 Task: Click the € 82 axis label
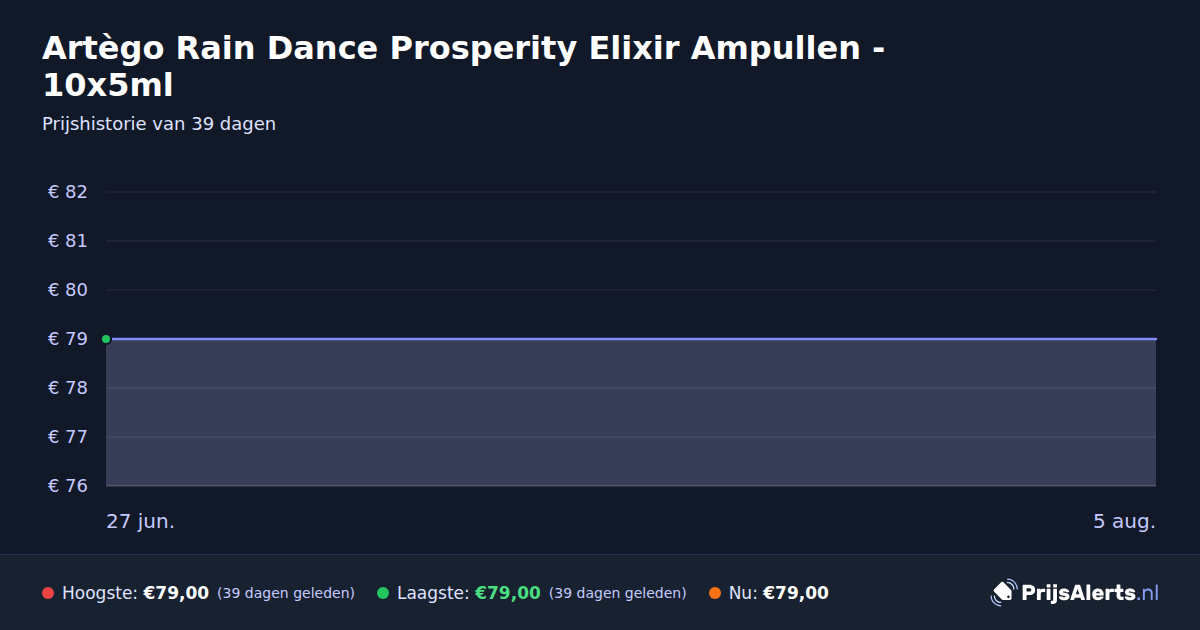[68, 192]
